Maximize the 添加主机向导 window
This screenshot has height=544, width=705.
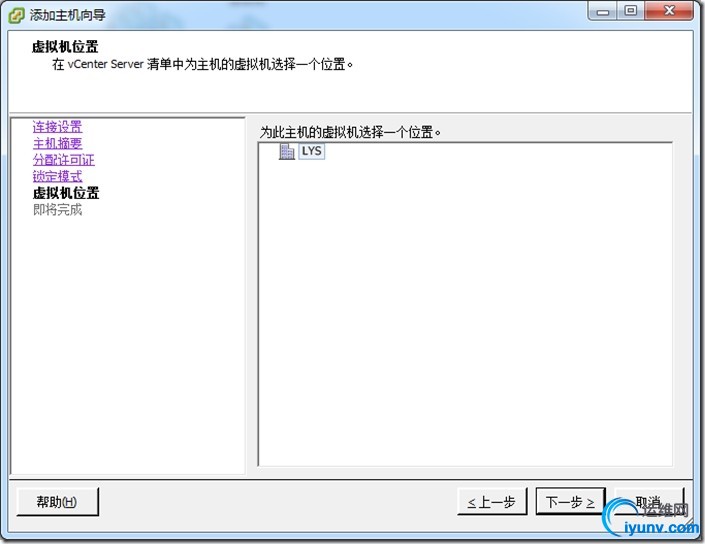pyautogui.click(x=631, y=11)
